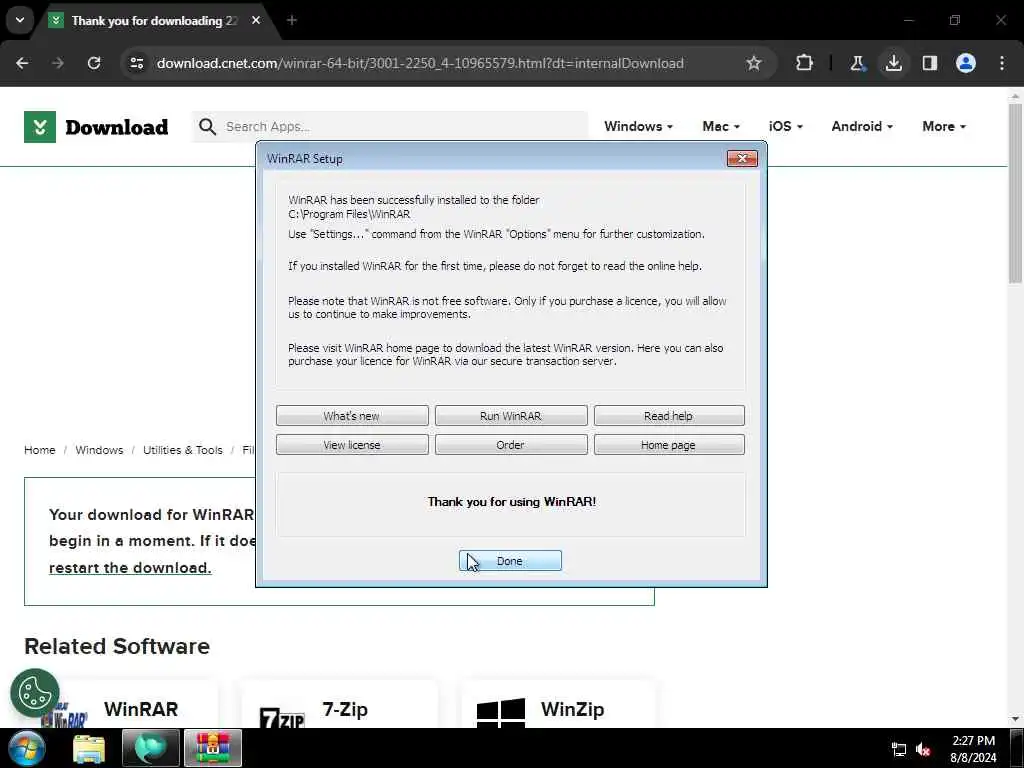The width and height of the screenshot is (1024, 768).
Task: Click the muted volume tray icon
Action: point(923,750)
